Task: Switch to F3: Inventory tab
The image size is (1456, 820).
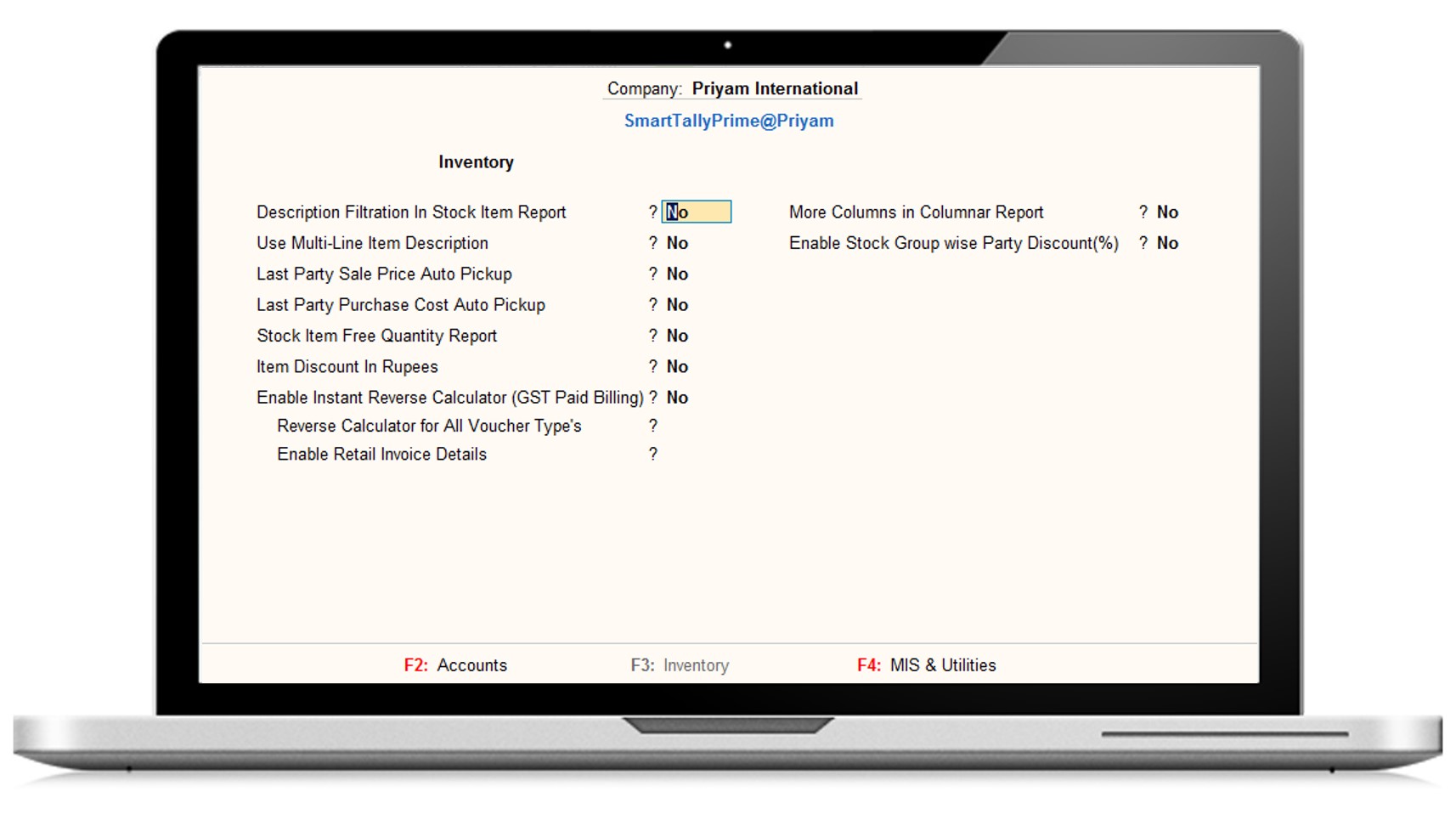Action: click(680, 665)
